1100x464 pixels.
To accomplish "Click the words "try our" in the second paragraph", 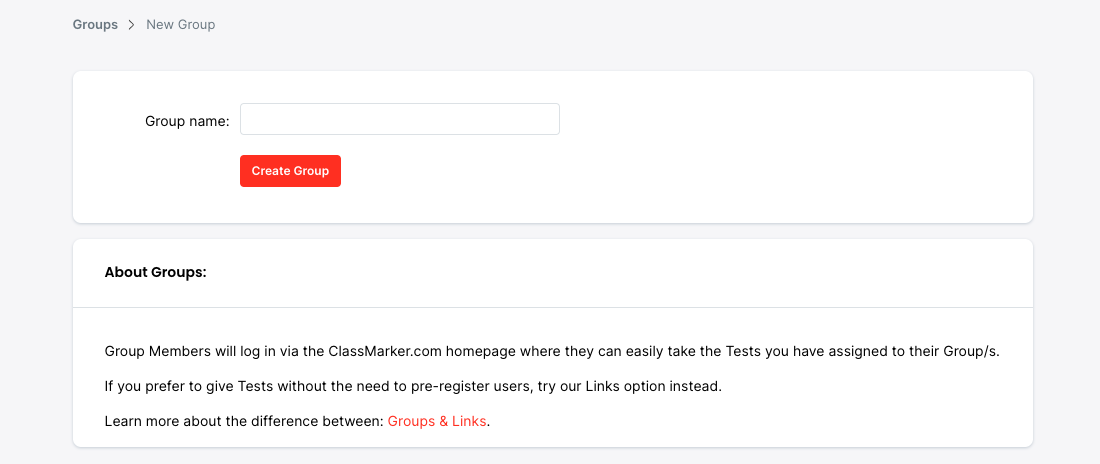I will click(x=558, y=386).
